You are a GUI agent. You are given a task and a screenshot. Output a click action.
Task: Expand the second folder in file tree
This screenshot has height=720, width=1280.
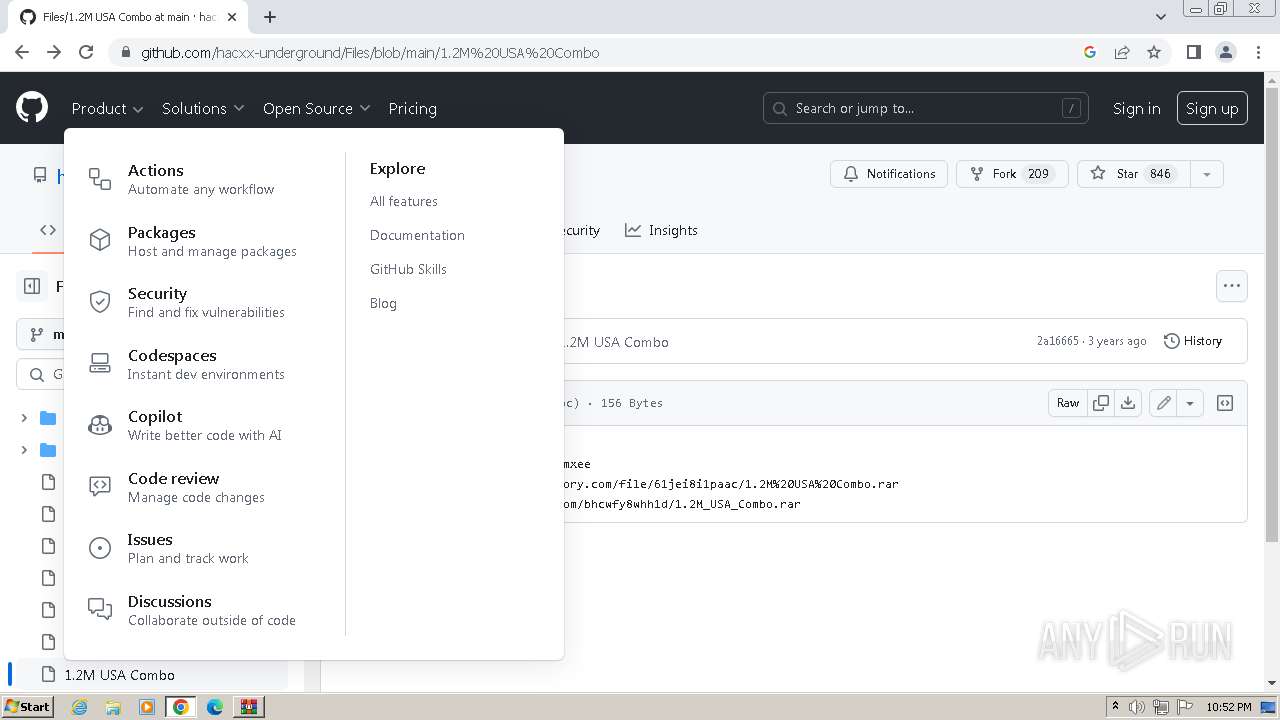pyautogui.click(x=24, y=450)
